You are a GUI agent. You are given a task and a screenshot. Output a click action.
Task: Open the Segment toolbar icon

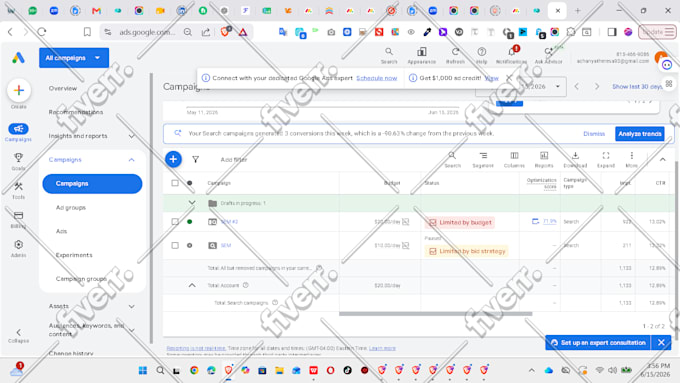483,155
